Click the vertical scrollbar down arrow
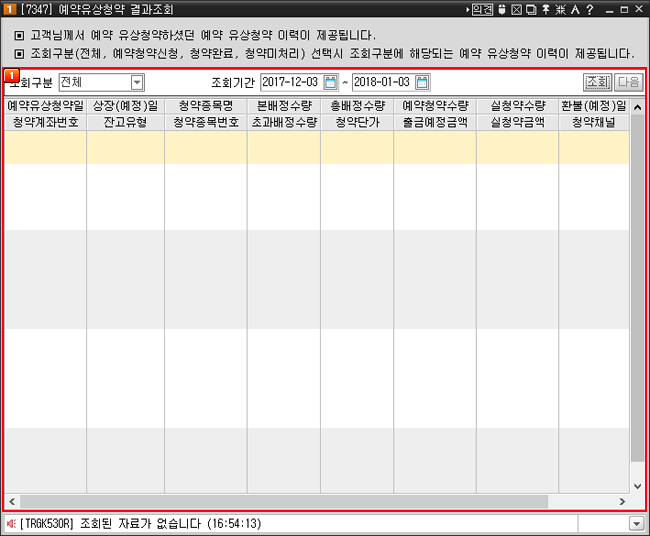 point(638,486)
